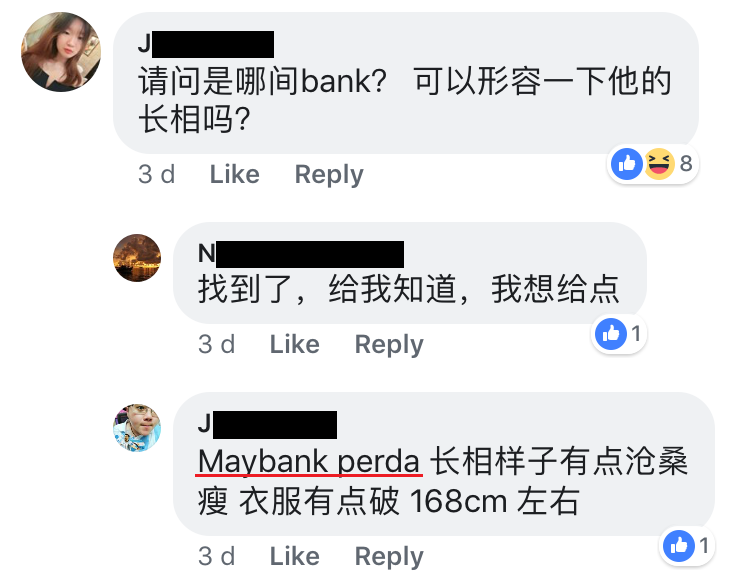Click the underlined Maybank perda text
This screenshot has height=579, width=747.
[309, 462]
